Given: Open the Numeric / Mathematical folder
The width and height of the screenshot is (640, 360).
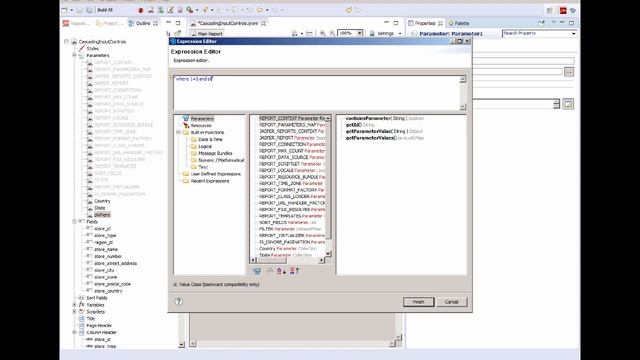Looking at the screenshot, I should (221, 160).
